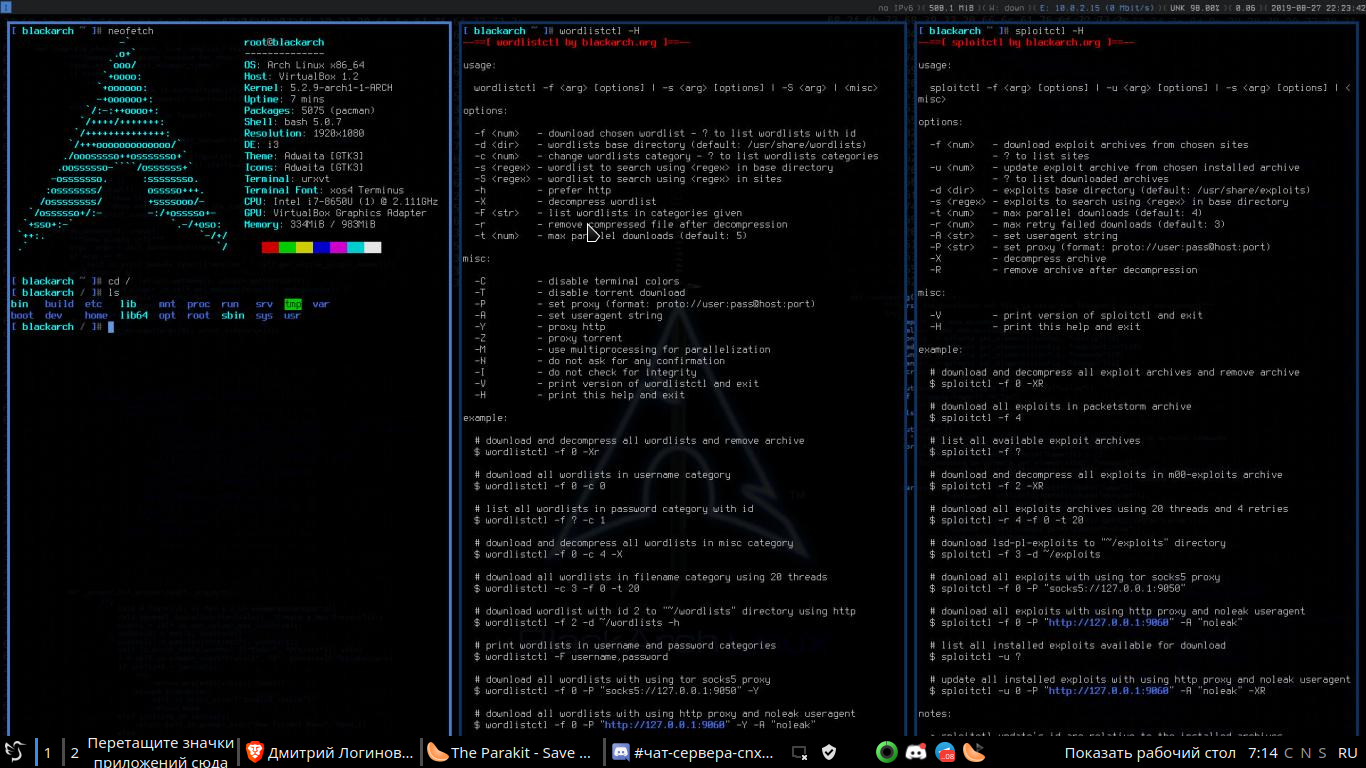The image size is (1366, 768).
Task: Click 'disable torrent download' option line
Action: pyautogui.click(x=616, y=293)
